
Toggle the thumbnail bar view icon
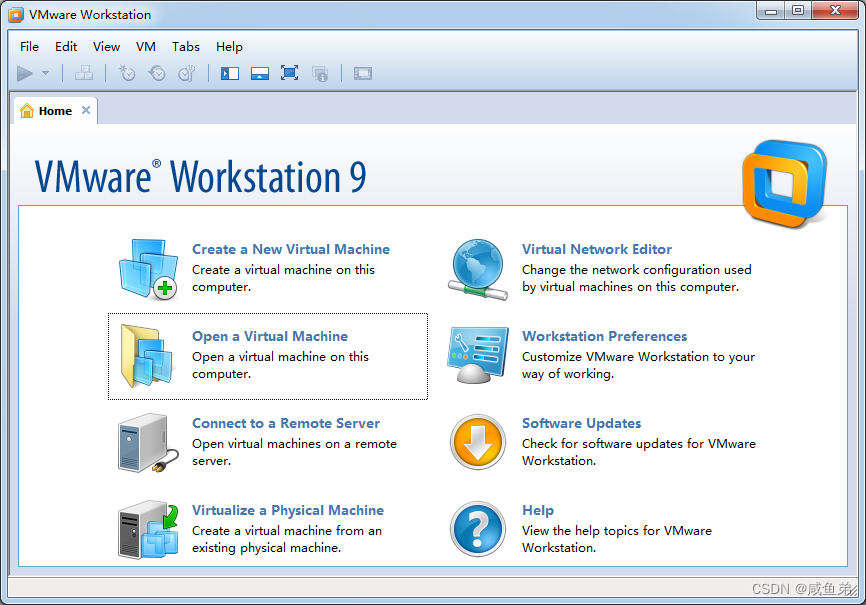point(260,73)
